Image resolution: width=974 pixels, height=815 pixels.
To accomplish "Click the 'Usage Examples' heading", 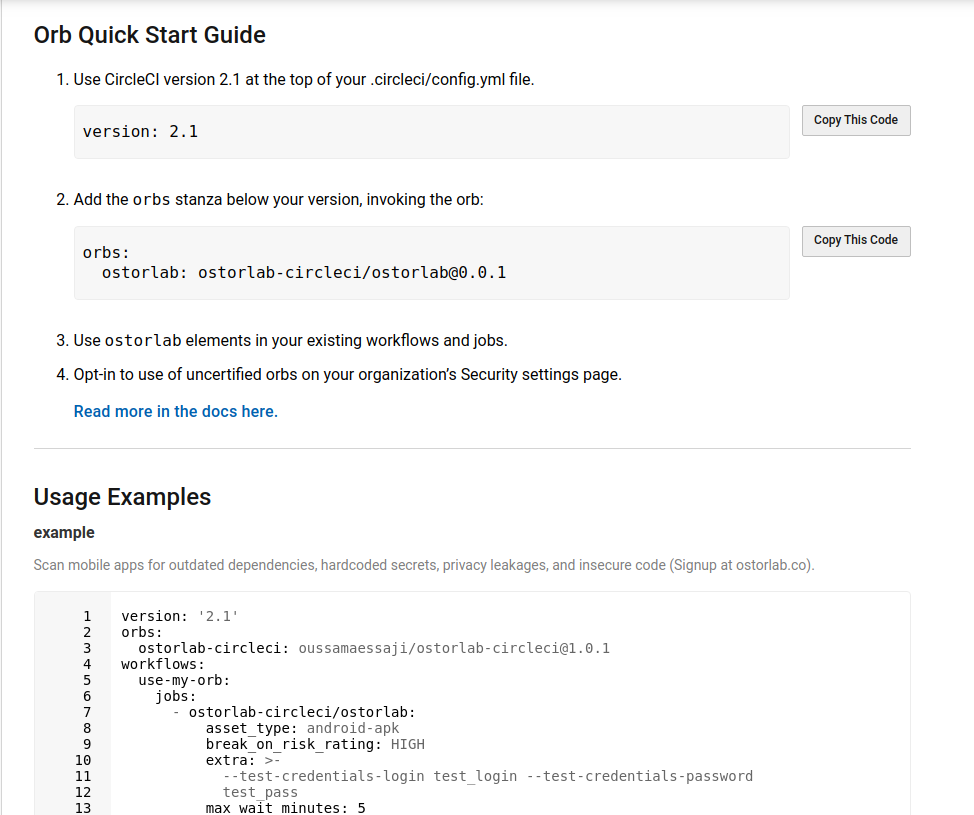I will [122, 497].
